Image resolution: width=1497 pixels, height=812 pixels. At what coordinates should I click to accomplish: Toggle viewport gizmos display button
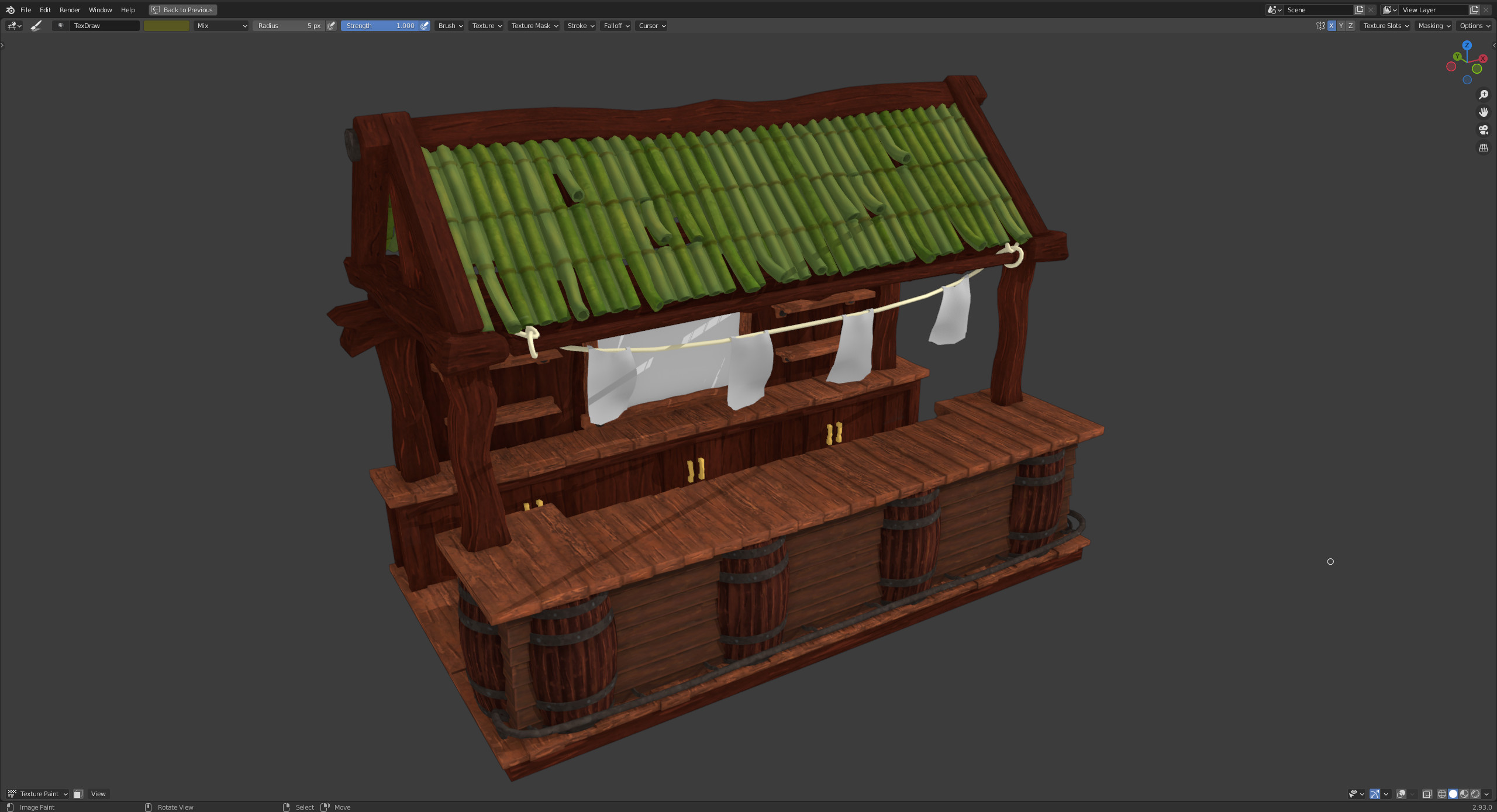pyautogui.click(x=1375, y=794)
